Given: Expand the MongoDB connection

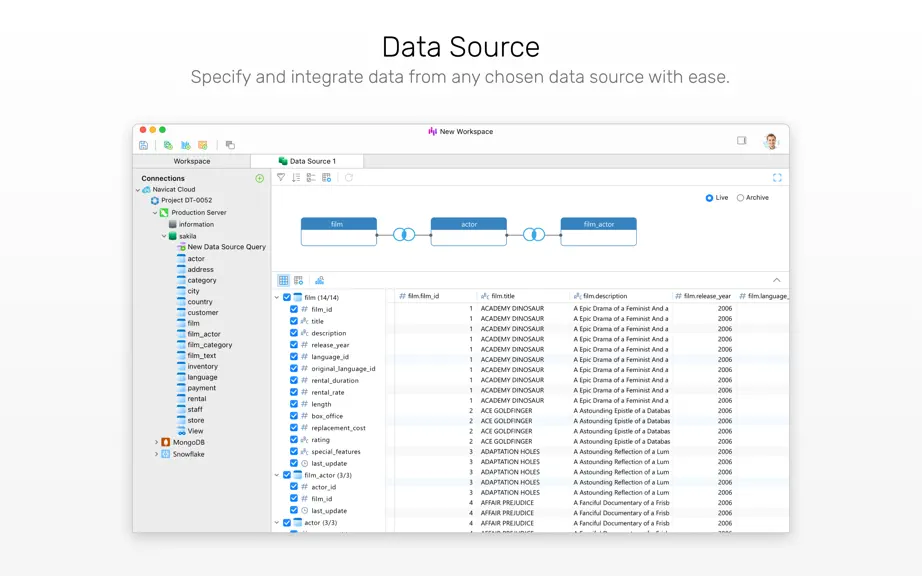Looking at the screenshot, I should 156,442.
